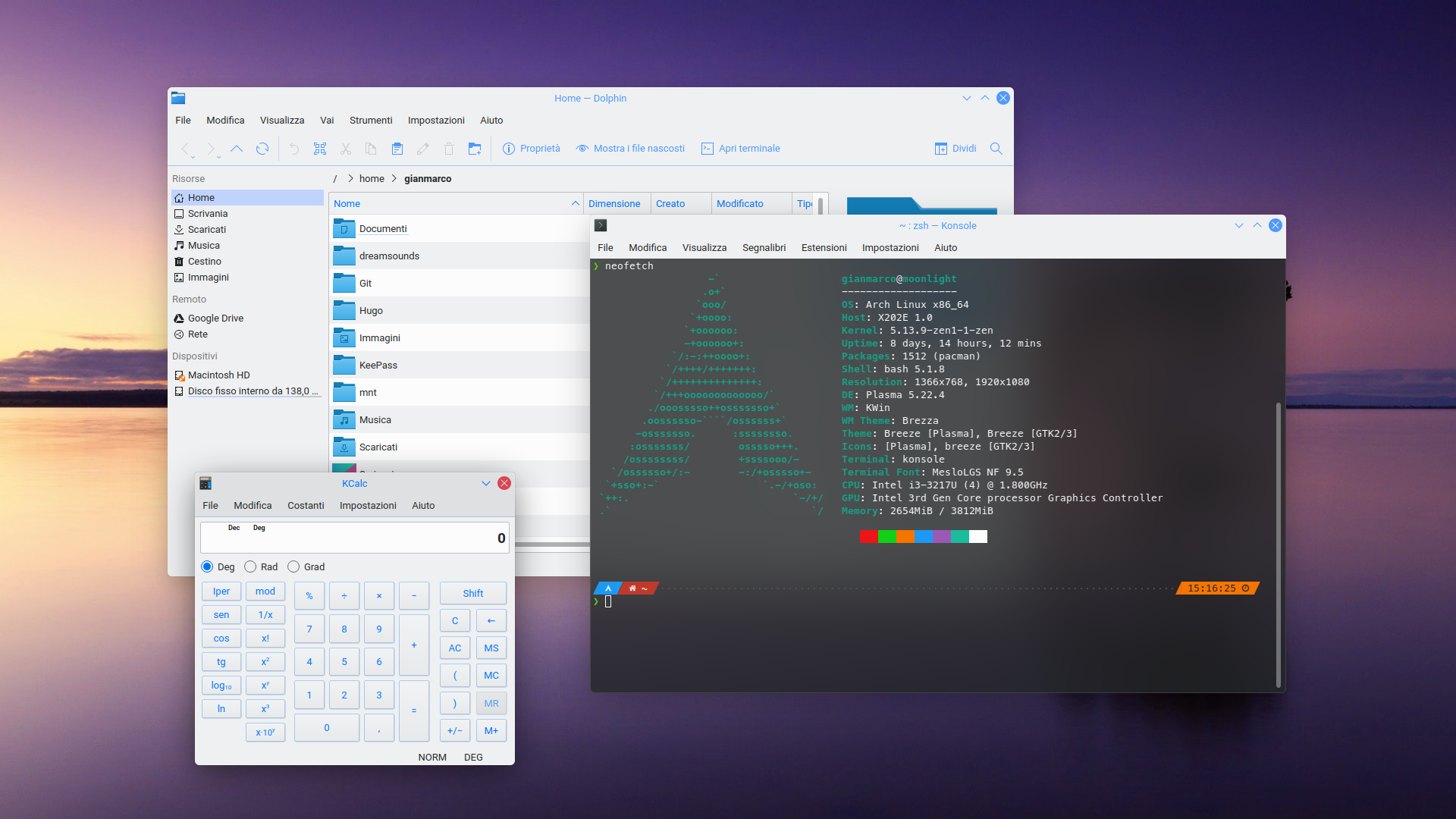The image size is (1456, 819).
Task: Click the divide key in KCalc
Action: click(344, 596)
